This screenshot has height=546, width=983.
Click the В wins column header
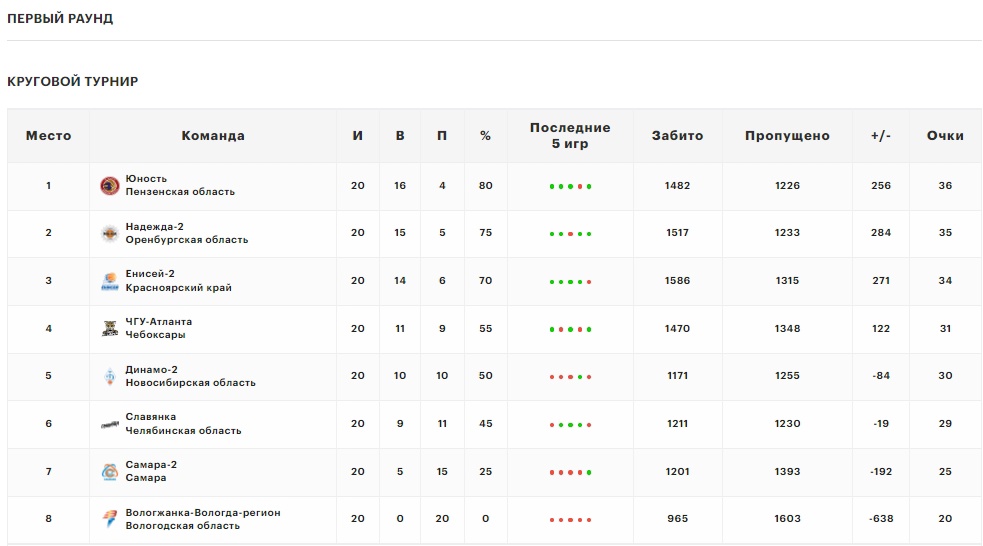tap(400, 136)
